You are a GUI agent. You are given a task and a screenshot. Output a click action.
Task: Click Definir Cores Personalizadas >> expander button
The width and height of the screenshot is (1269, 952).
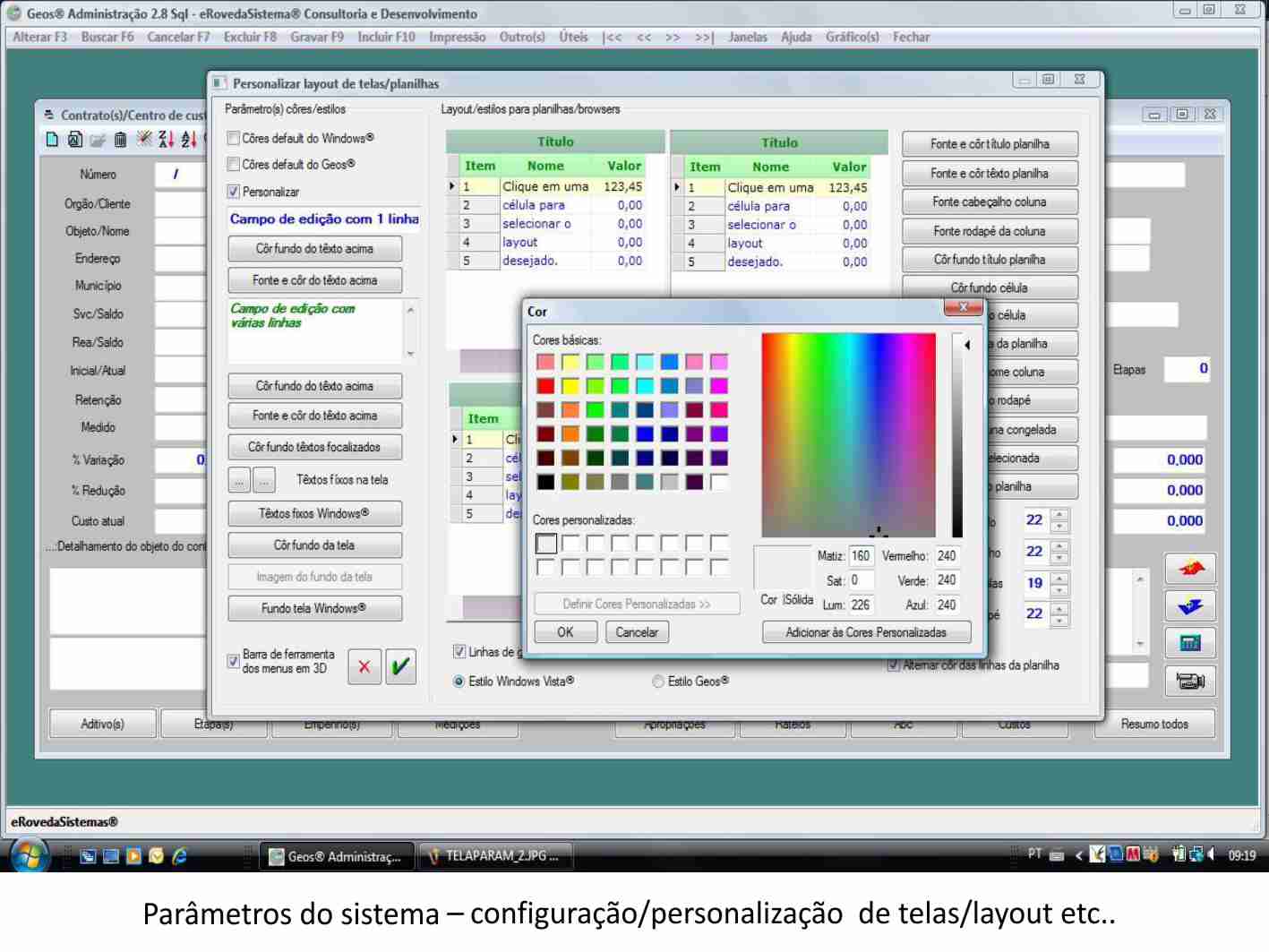(x=637, y=604)
